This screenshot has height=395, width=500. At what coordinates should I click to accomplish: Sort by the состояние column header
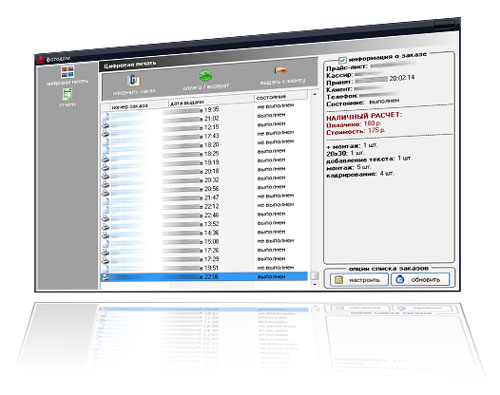click(x=281, y=96)
